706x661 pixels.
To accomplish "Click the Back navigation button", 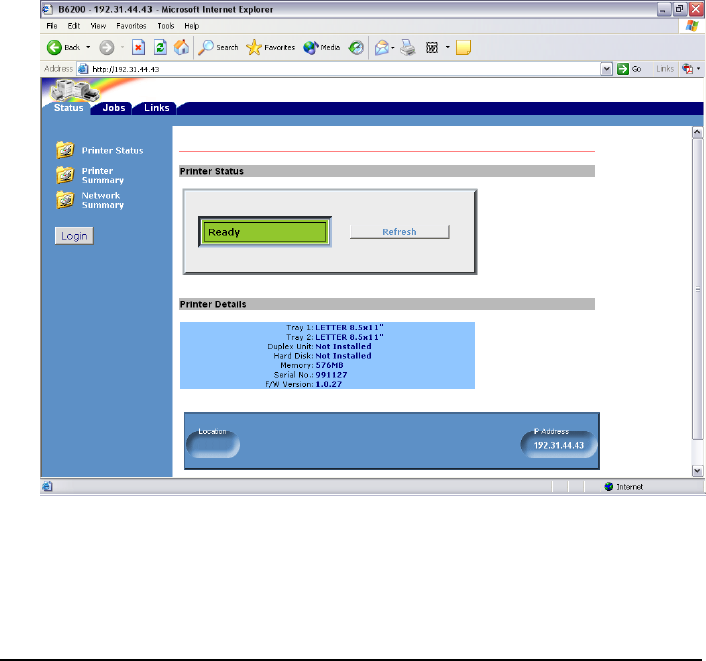I will (x=64, y=47).
